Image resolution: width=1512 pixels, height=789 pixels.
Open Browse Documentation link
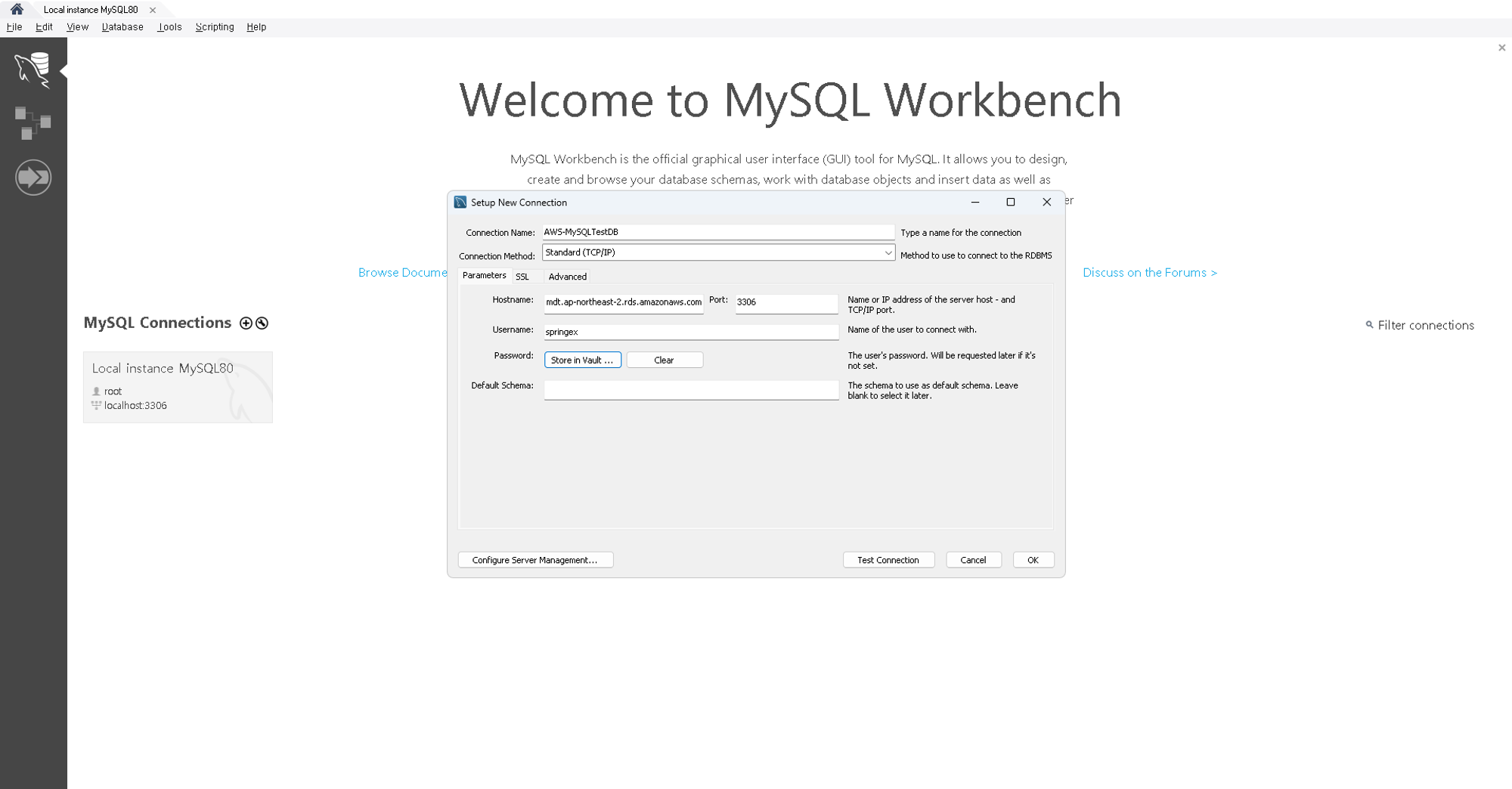[402, 273]
